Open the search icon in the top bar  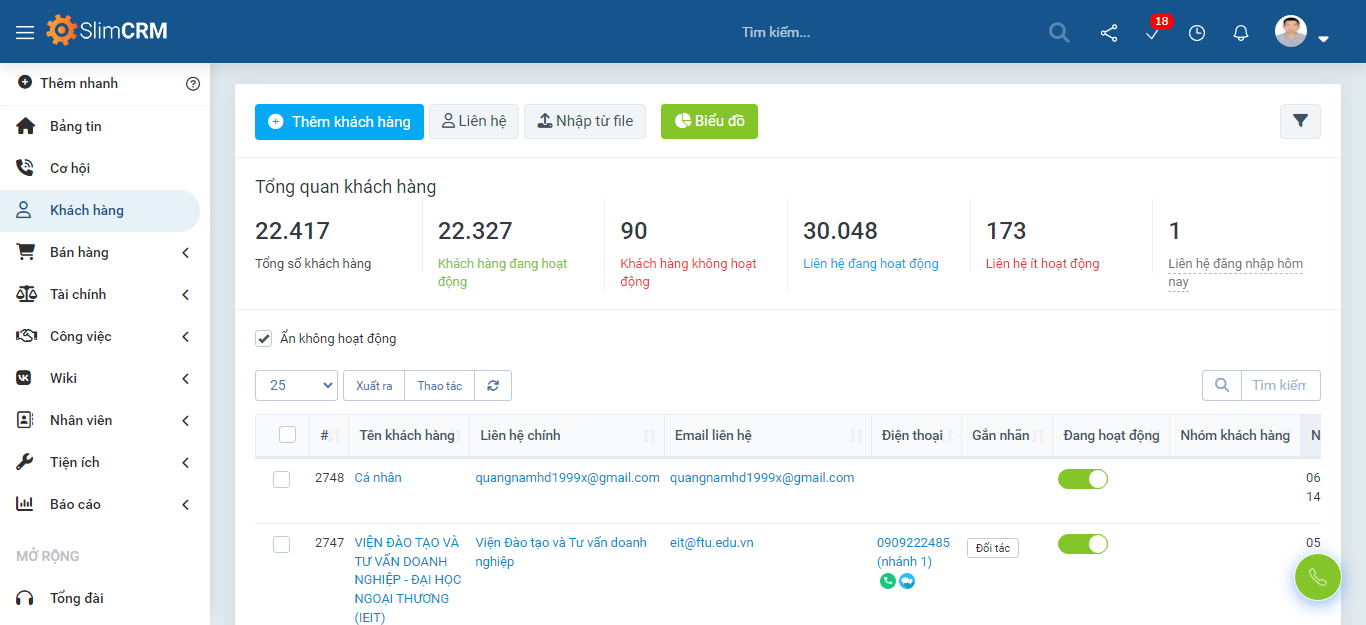click(1059, 32)
